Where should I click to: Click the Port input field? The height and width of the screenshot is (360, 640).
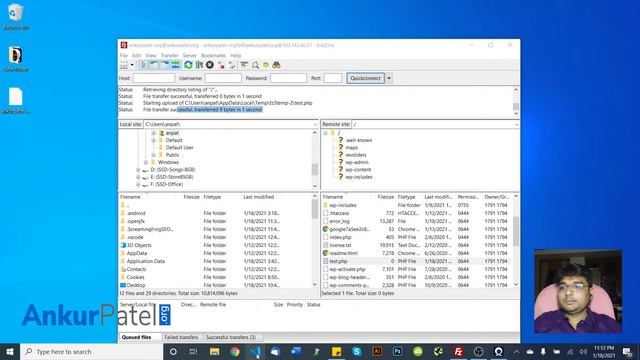pos(333,78)
